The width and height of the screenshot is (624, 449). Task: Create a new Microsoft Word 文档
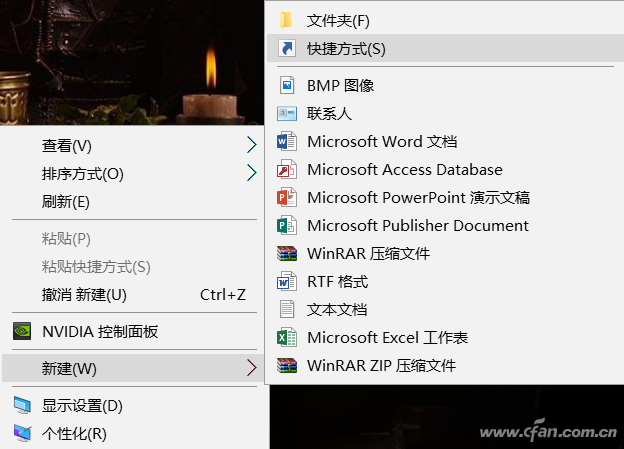(445, 141)
